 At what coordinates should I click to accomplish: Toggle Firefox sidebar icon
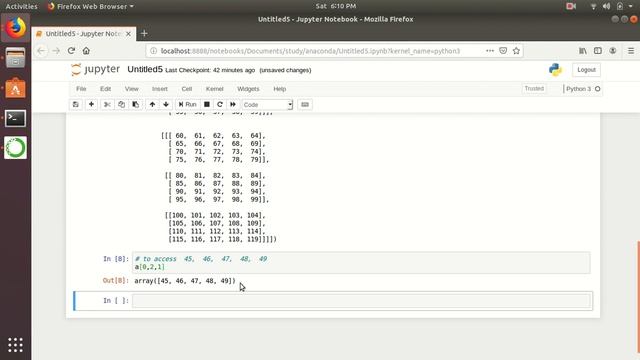tap(598, 51)
